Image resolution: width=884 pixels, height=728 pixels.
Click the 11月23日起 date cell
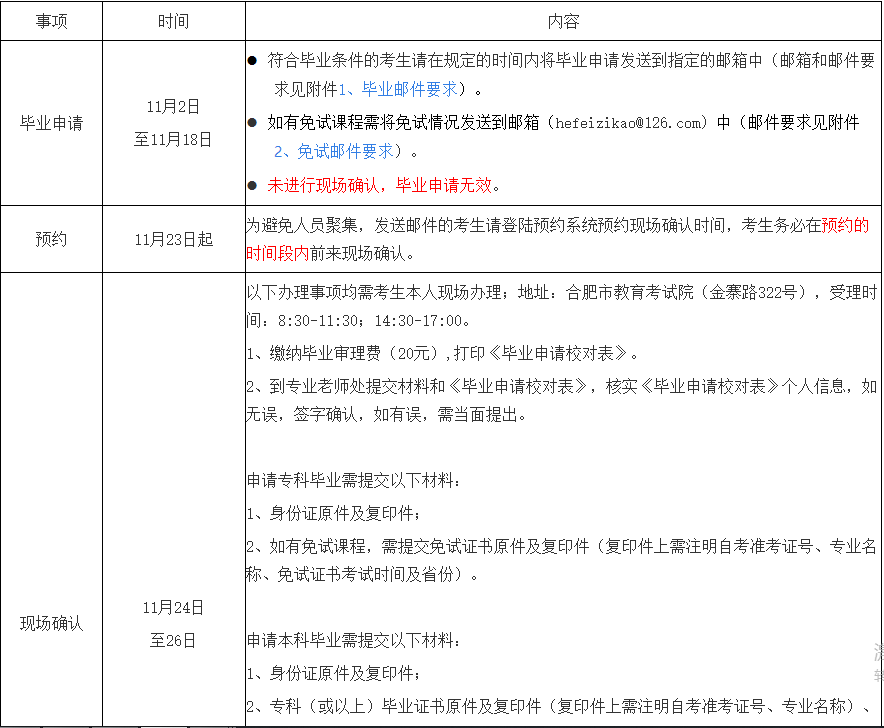tap(173, 239)
